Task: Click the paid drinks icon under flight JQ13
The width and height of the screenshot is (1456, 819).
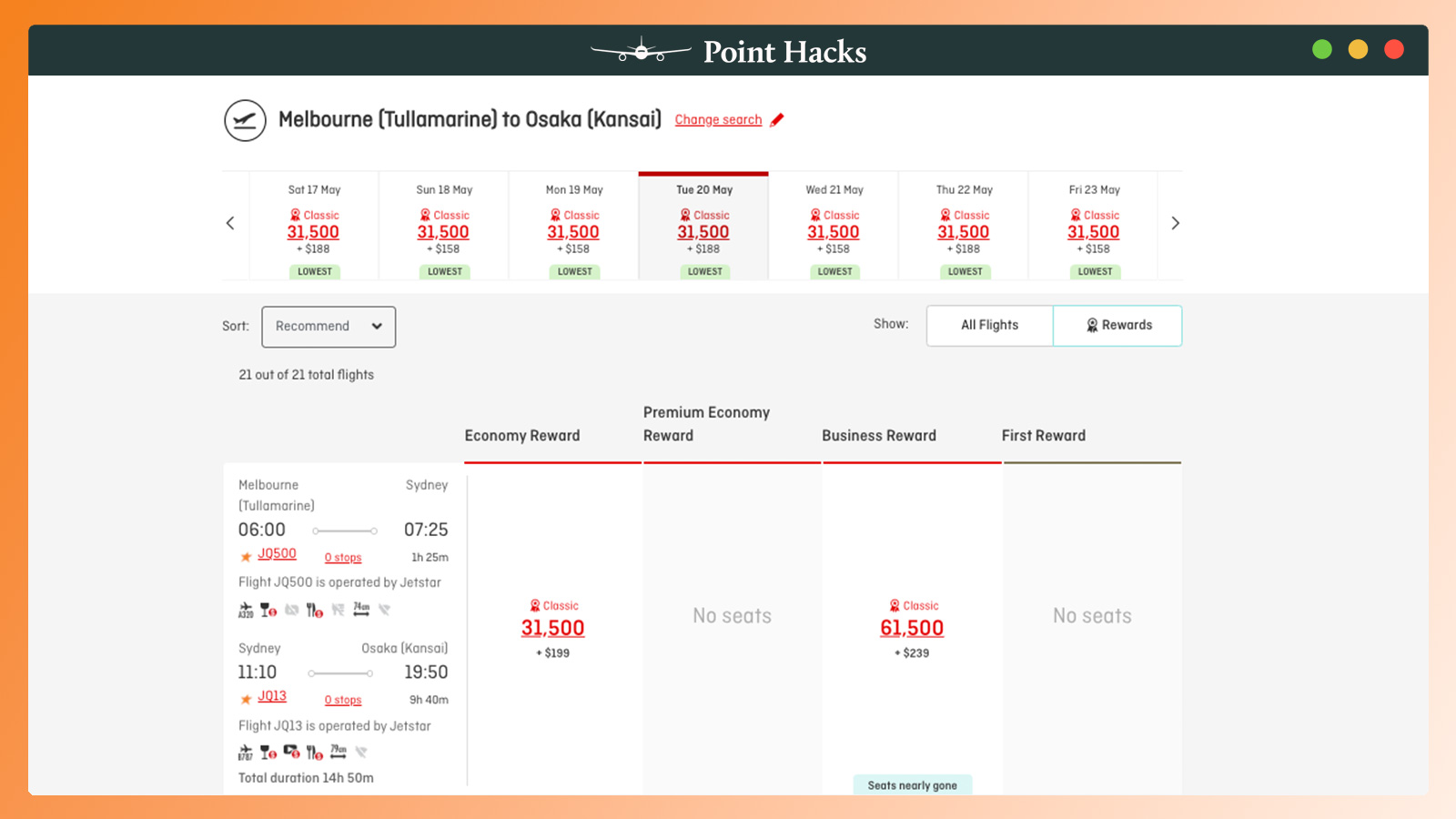Action: [x=268, y=753]
